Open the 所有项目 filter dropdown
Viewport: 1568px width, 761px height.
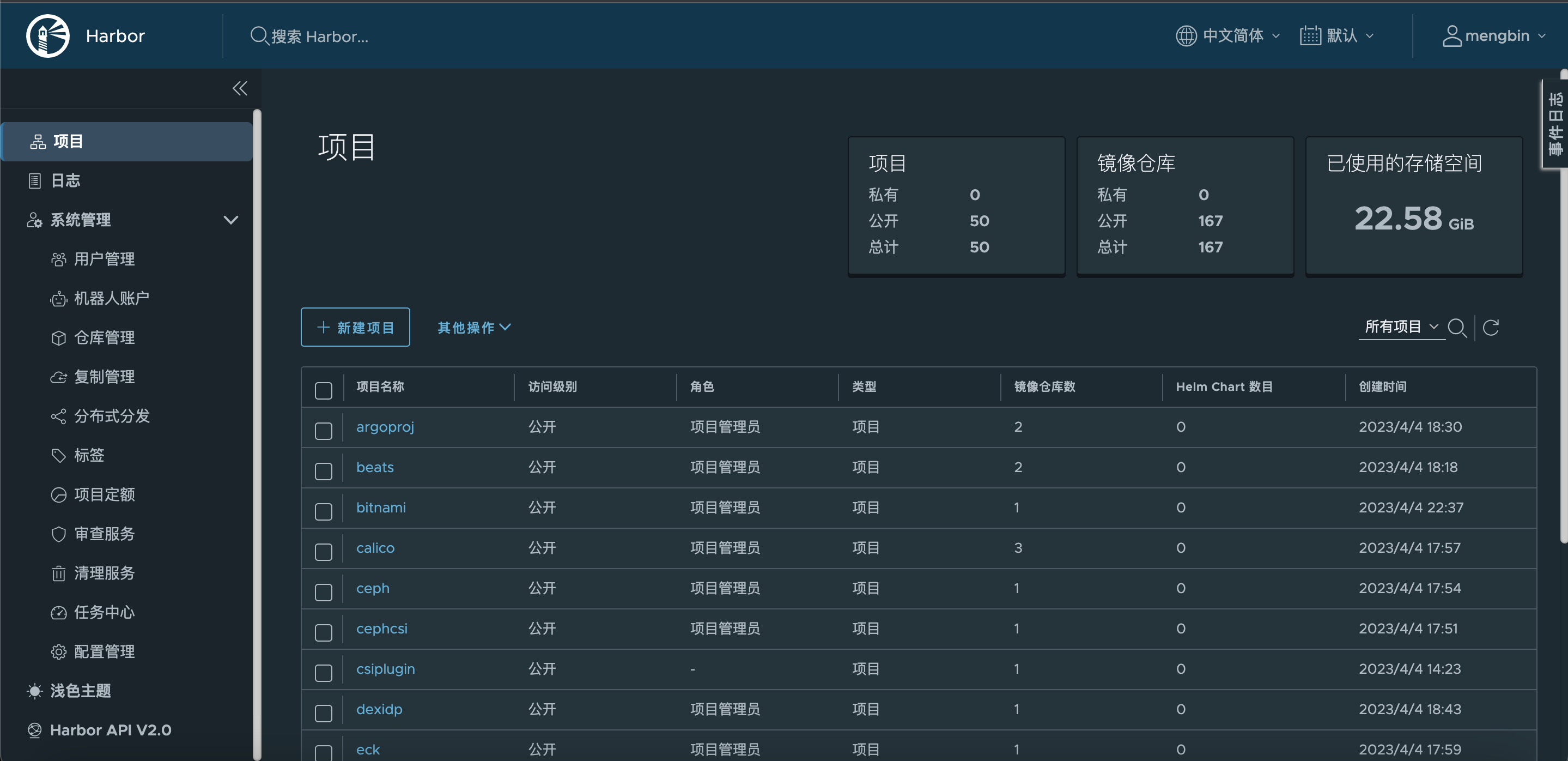[1401, 327]
